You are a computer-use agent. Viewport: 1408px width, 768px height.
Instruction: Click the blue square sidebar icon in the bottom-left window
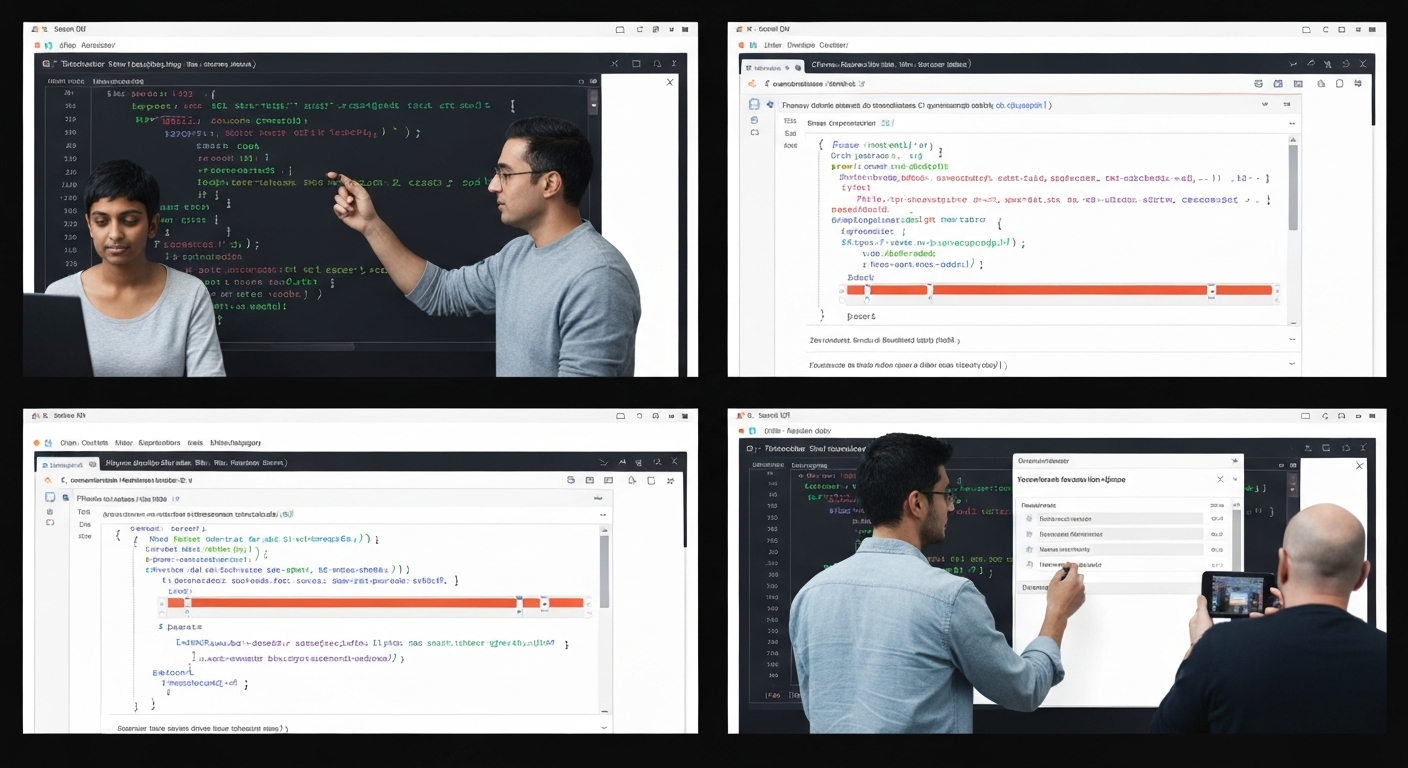click(x=50, y=497)
